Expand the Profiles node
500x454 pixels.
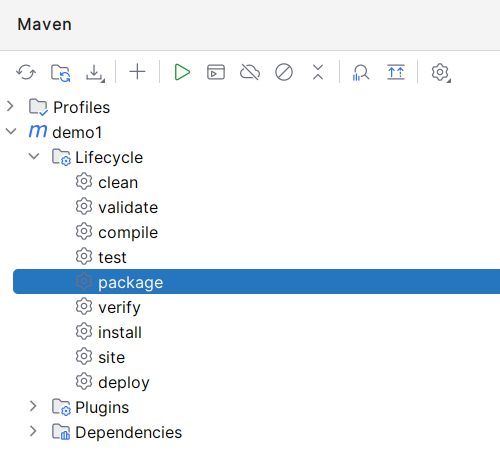[x=10, y=107]
